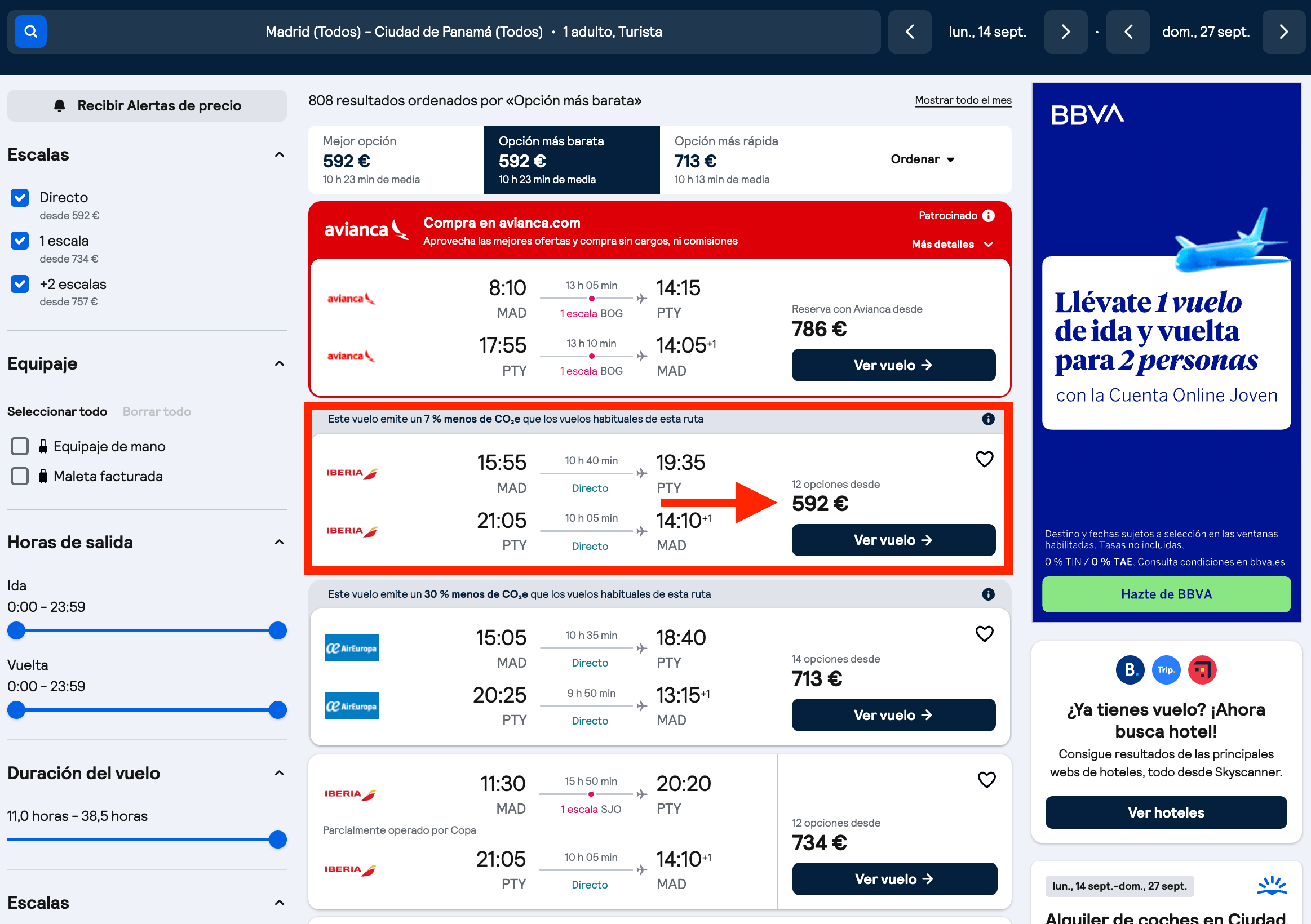The height and width of the screenshot is (924, 1311).
Task: Click Ver vuelo for 592 € Iberia flight
Action: [893, 540]
